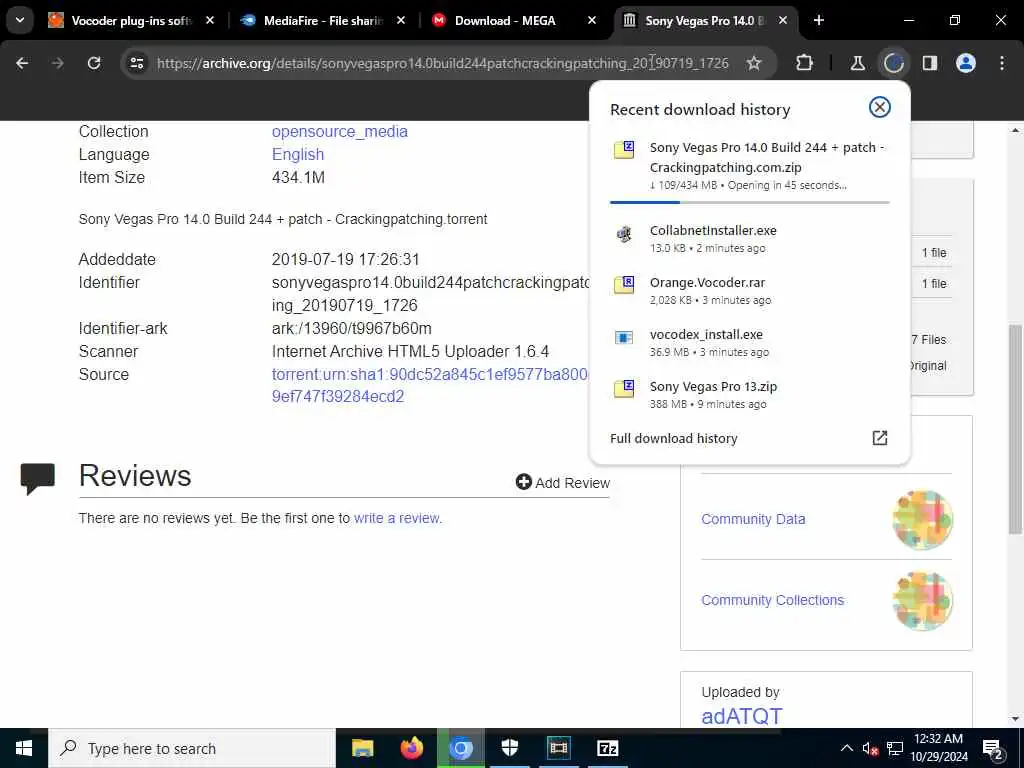Open File Explorer from taskbar
The image size is (1024, 768).
(362, 748)
